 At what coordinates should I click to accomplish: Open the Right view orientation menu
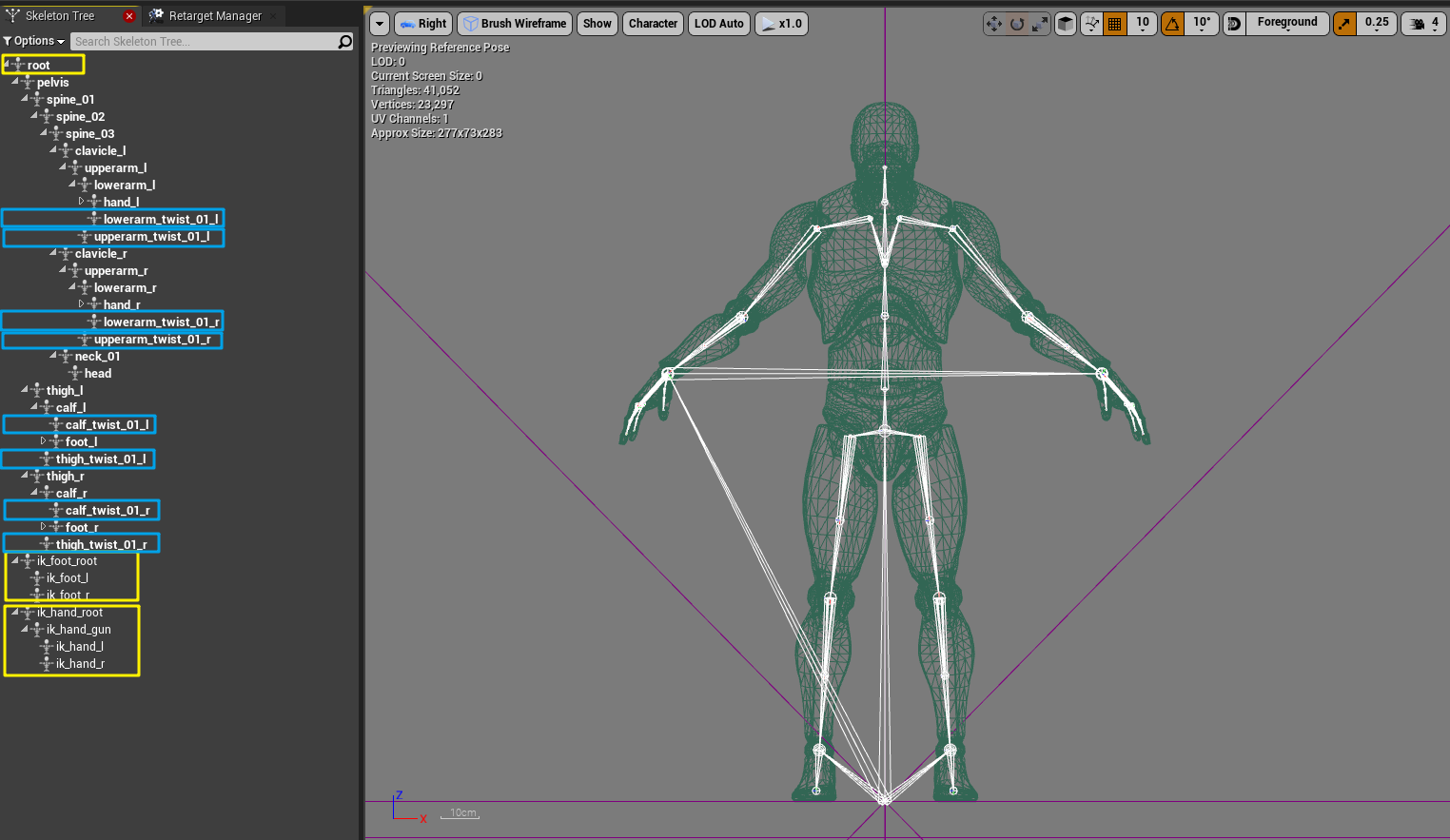423,24
